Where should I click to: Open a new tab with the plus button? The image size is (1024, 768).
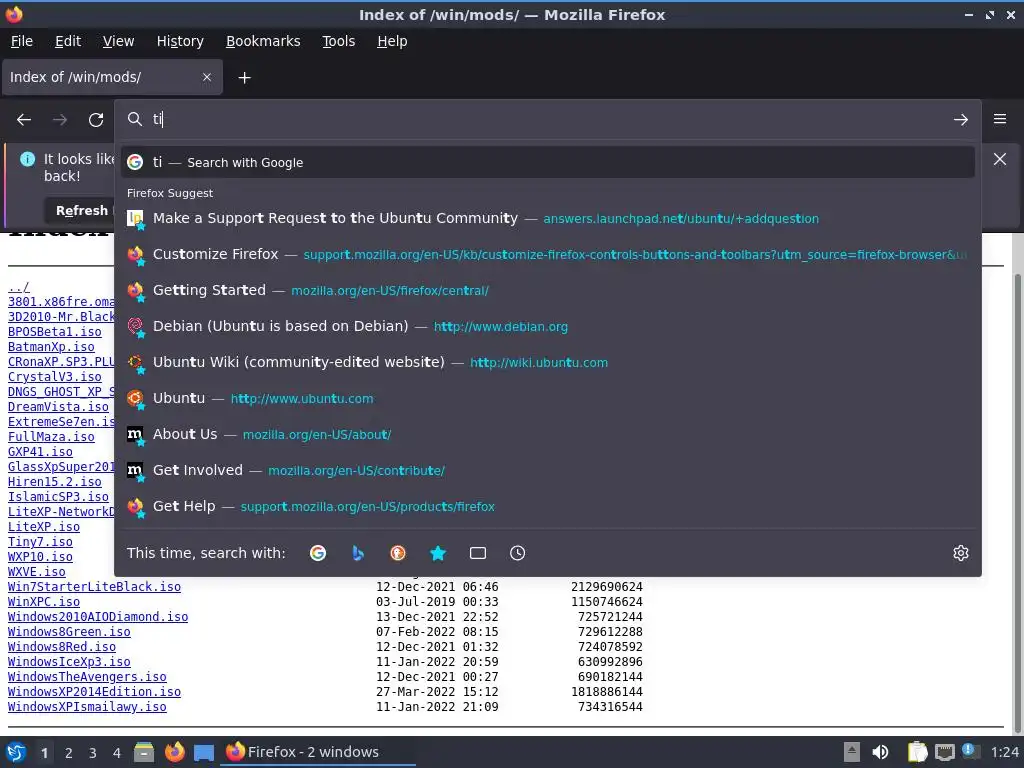(244, 78)
